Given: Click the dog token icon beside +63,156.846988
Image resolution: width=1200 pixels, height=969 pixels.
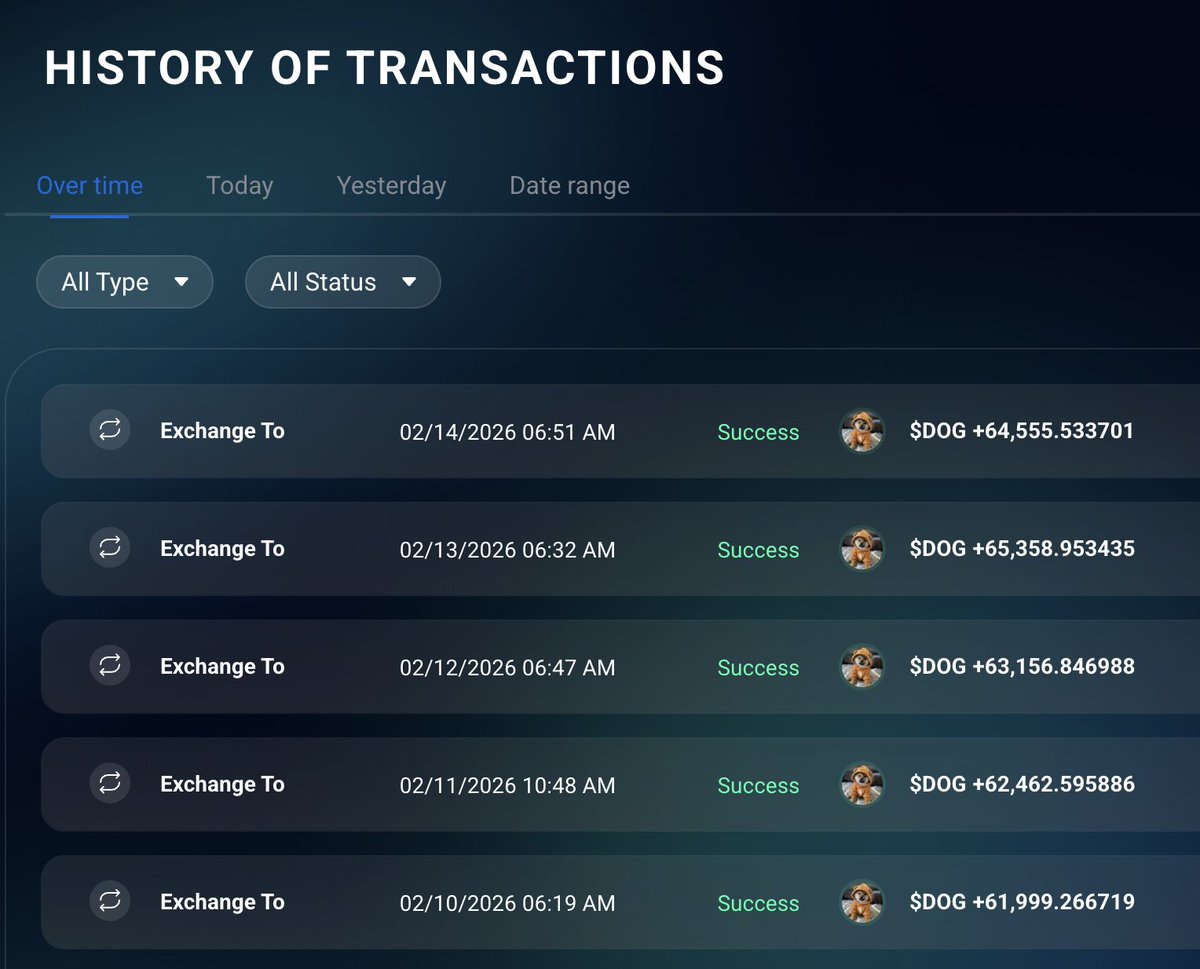Looking at the screenshot, I should point(862,666).
